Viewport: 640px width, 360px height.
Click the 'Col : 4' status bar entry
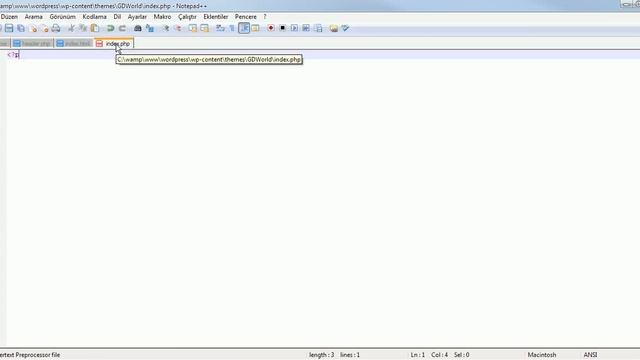pyautogui.click(x=439, y=355)
